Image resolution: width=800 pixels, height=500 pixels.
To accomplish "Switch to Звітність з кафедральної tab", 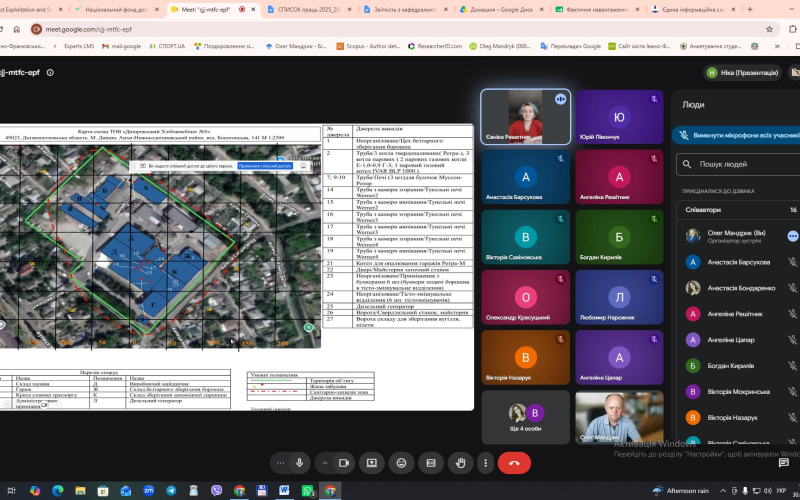I will [405, 10].
